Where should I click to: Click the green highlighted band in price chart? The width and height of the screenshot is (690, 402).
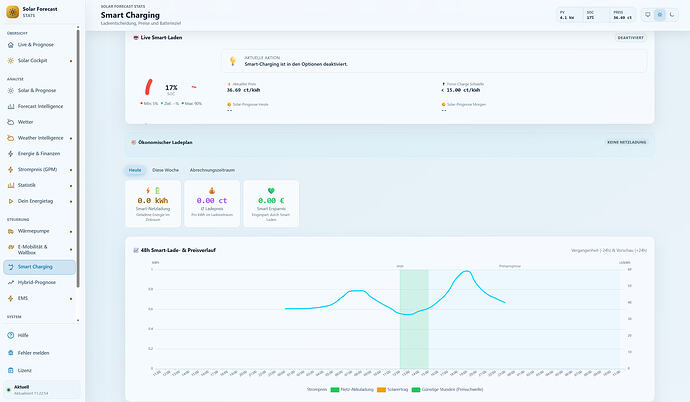[x=414, y=319]
